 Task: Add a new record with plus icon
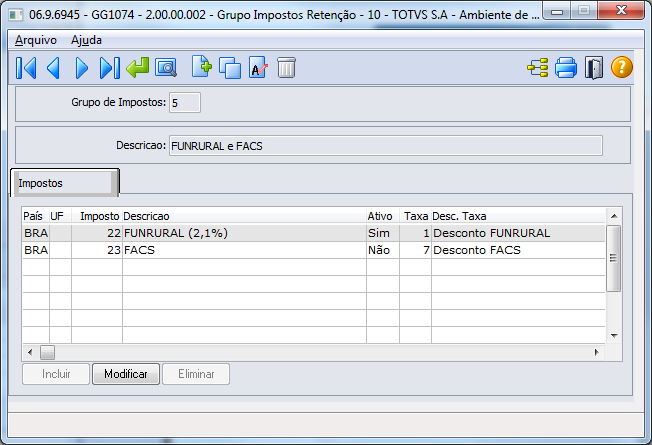(x=202, y=67)
